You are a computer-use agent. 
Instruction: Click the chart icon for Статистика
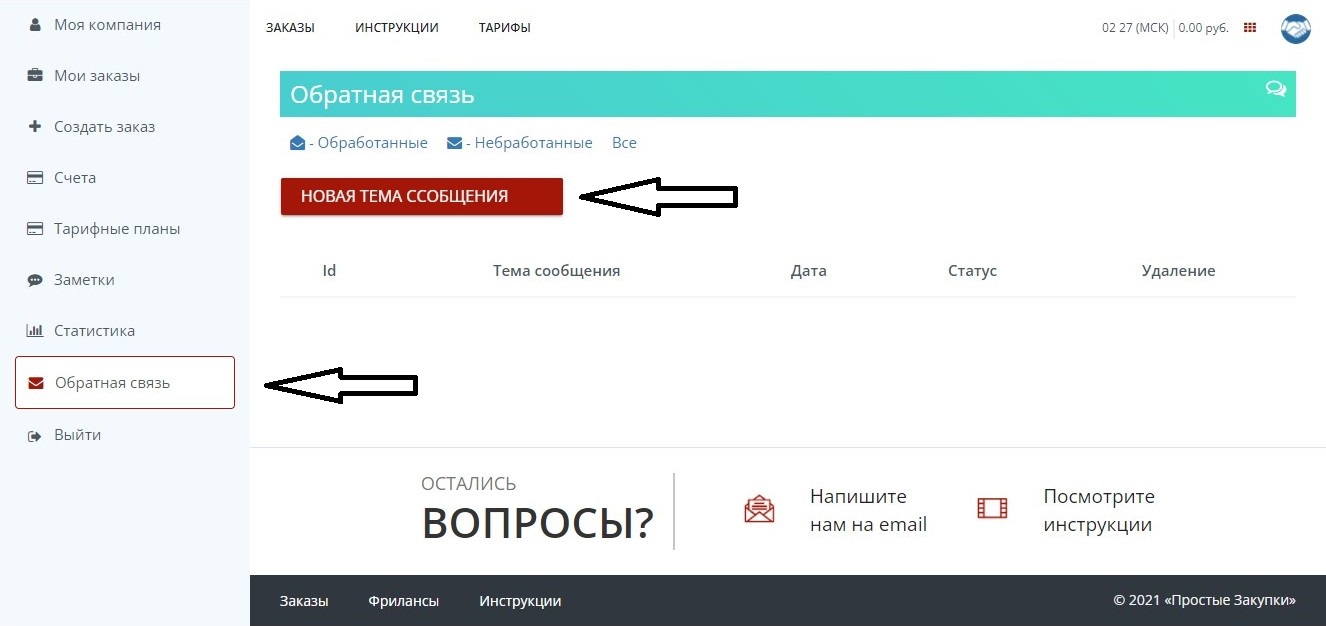pos(35,331)
